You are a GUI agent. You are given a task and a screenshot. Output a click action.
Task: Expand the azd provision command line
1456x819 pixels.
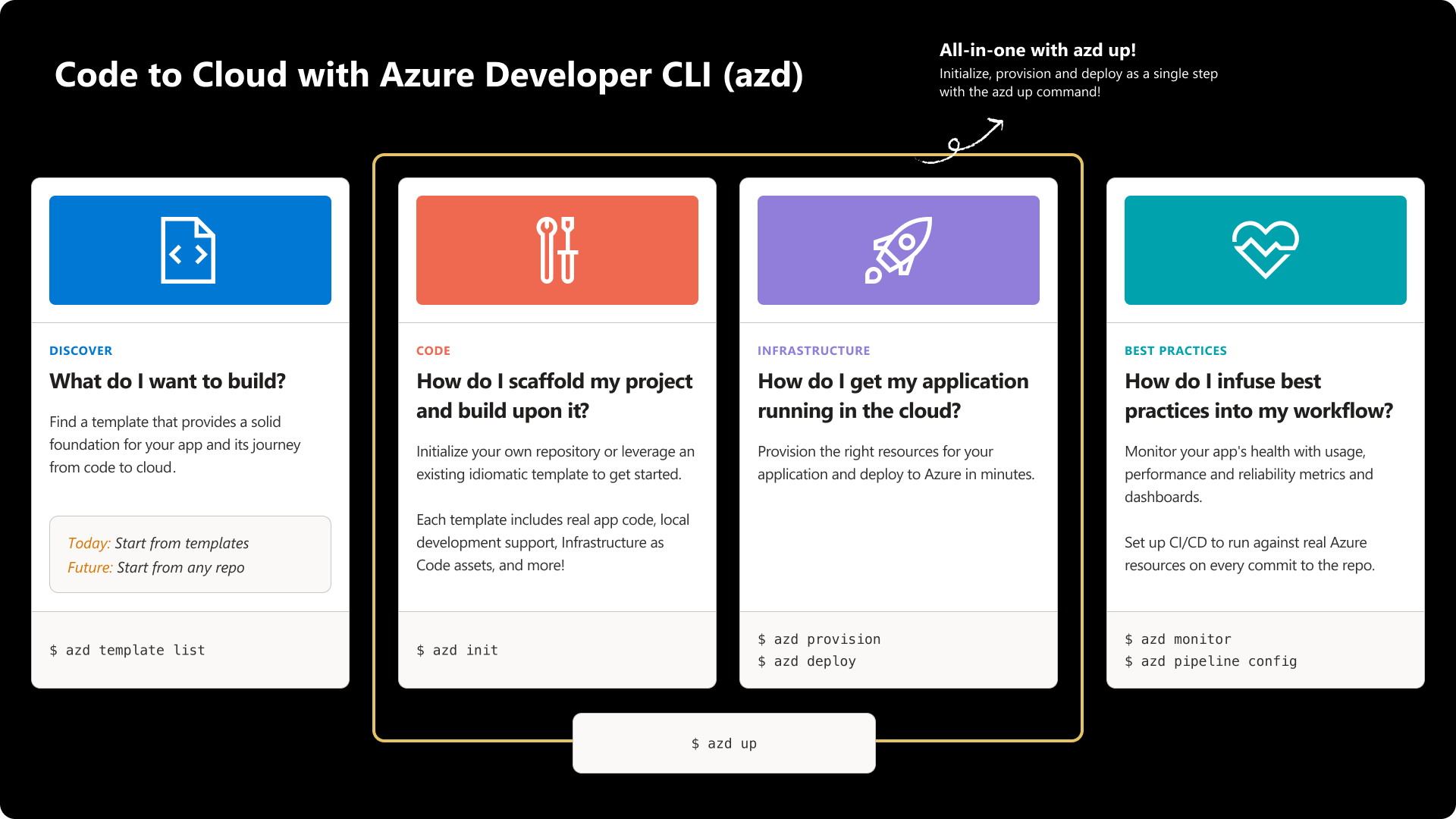click(819, 639)
